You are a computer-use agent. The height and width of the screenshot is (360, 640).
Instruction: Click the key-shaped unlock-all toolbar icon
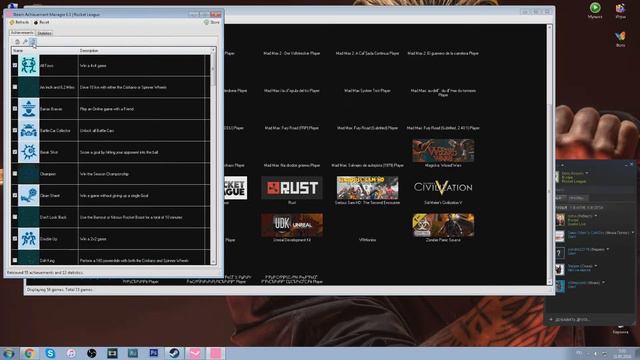point(25,42)
